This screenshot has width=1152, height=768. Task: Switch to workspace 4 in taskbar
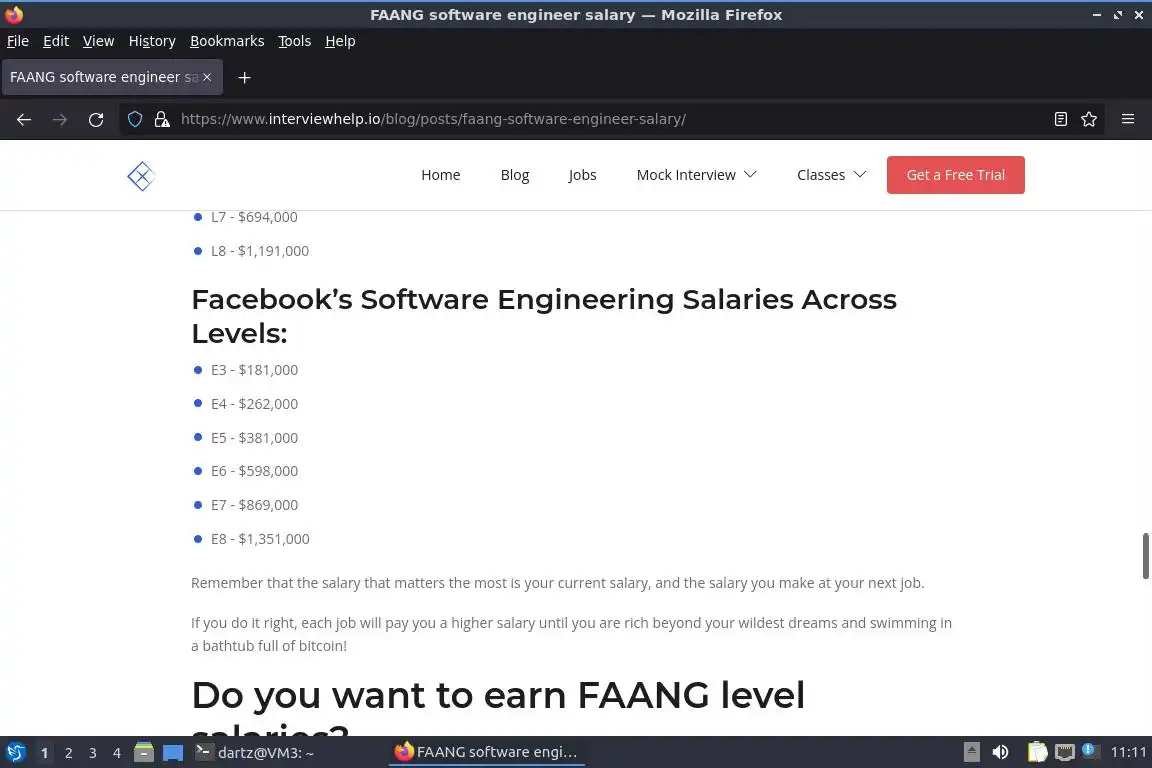117,753
